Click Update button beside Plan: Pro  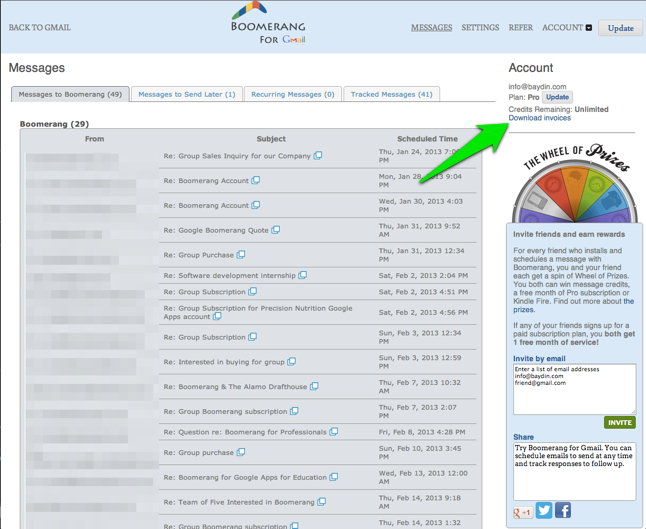pyautogui.click(x=557, y=97)
